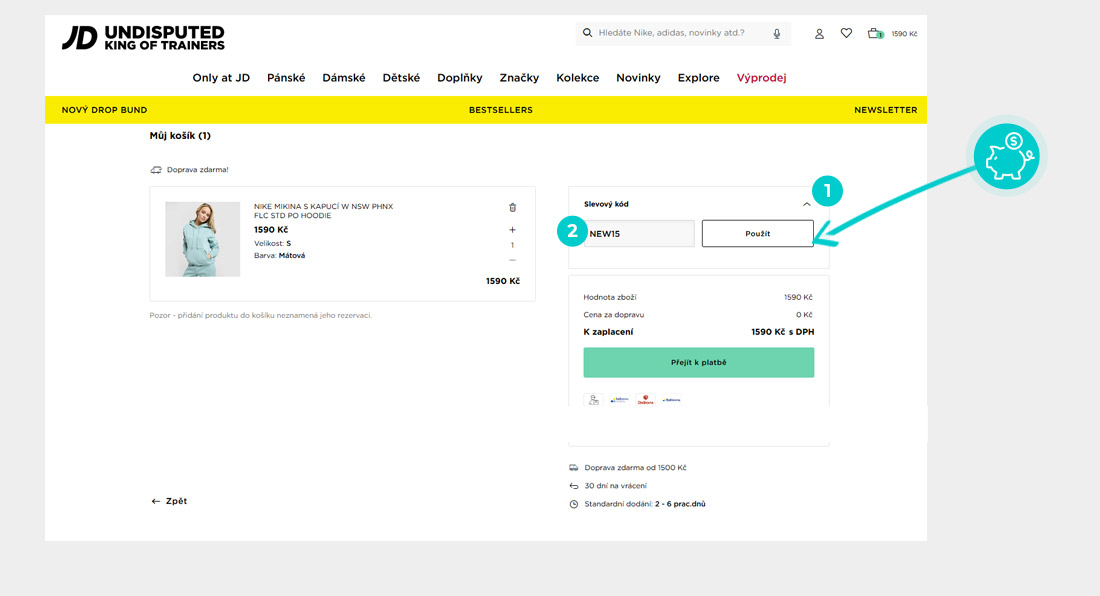Click the microphone voice search icon
Viewport: 1100px width, 596px height.
(x=777, y=33)
